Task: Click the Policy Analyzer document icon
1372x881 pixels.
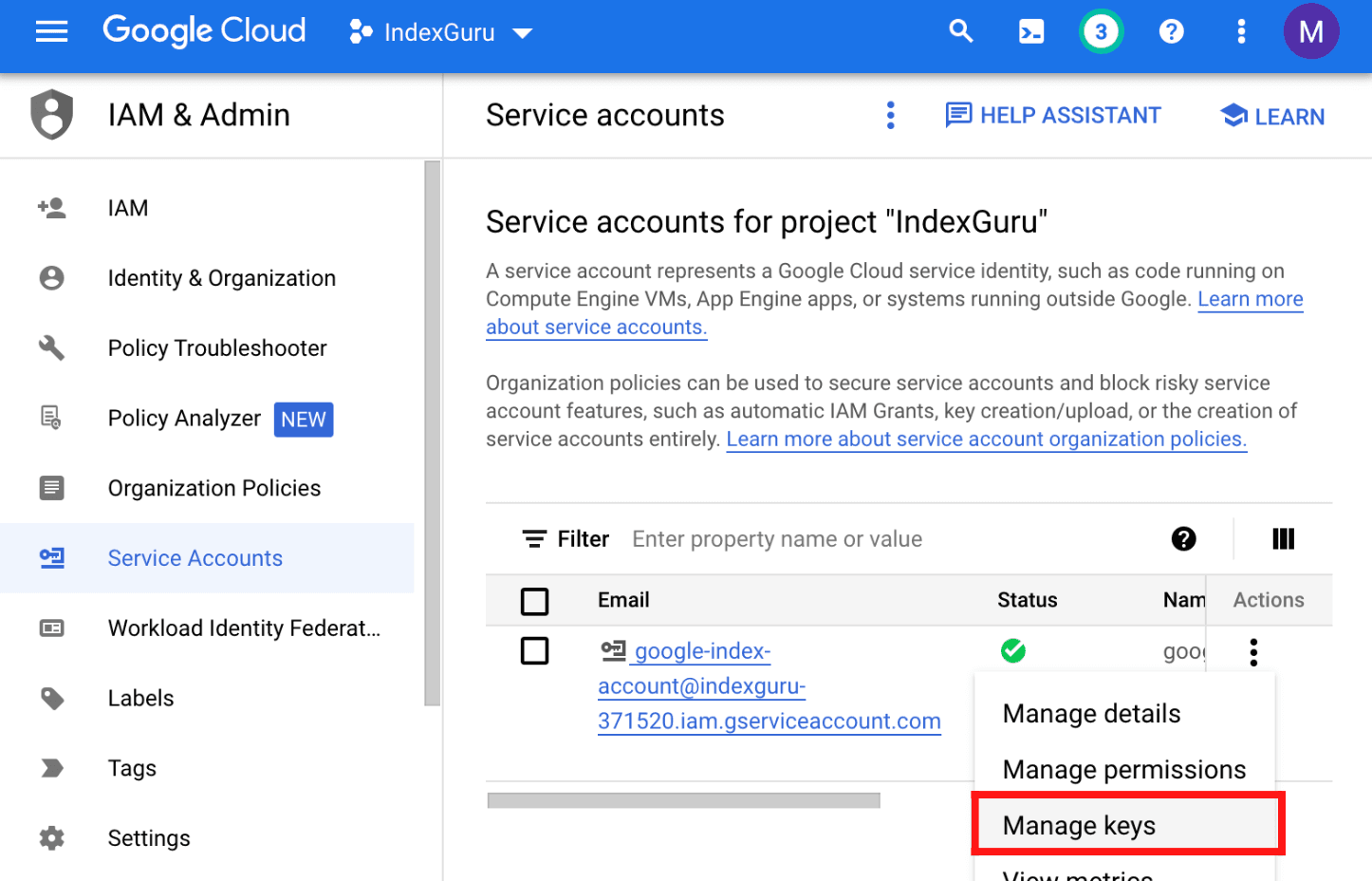Action: coord(51,418)
